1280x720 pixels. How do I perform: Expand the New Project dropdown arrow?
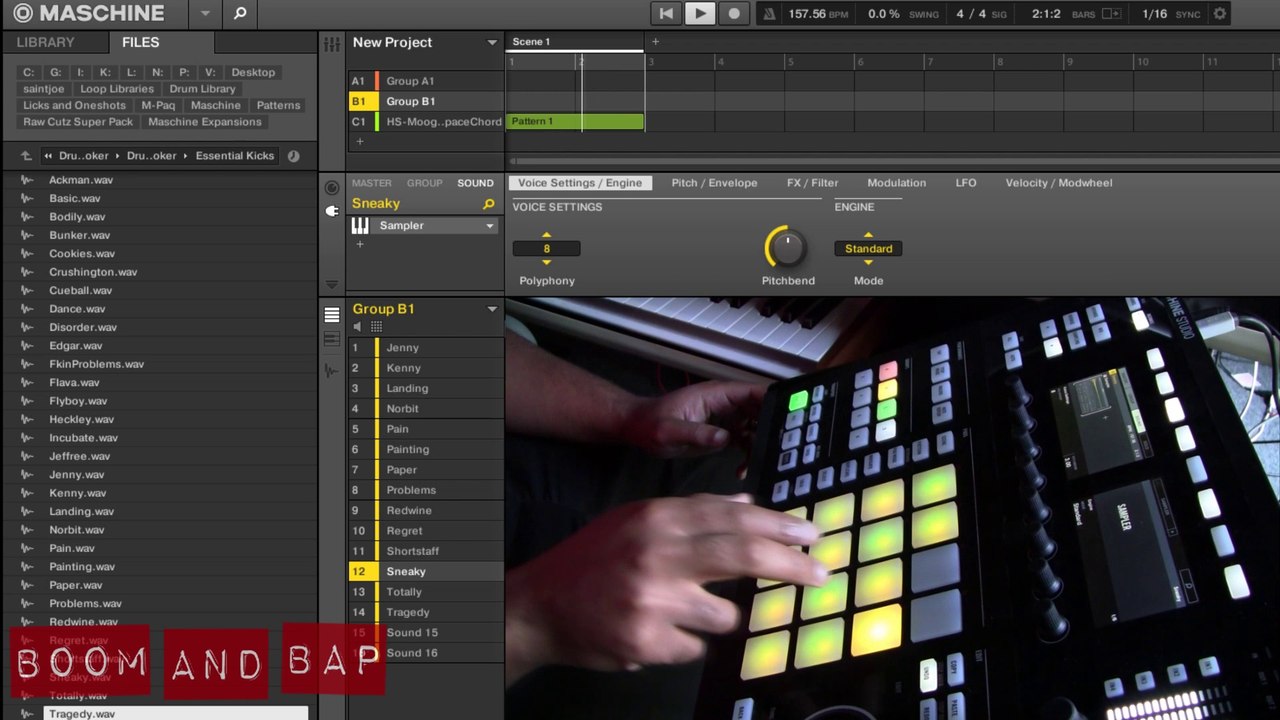pos(491,43)
